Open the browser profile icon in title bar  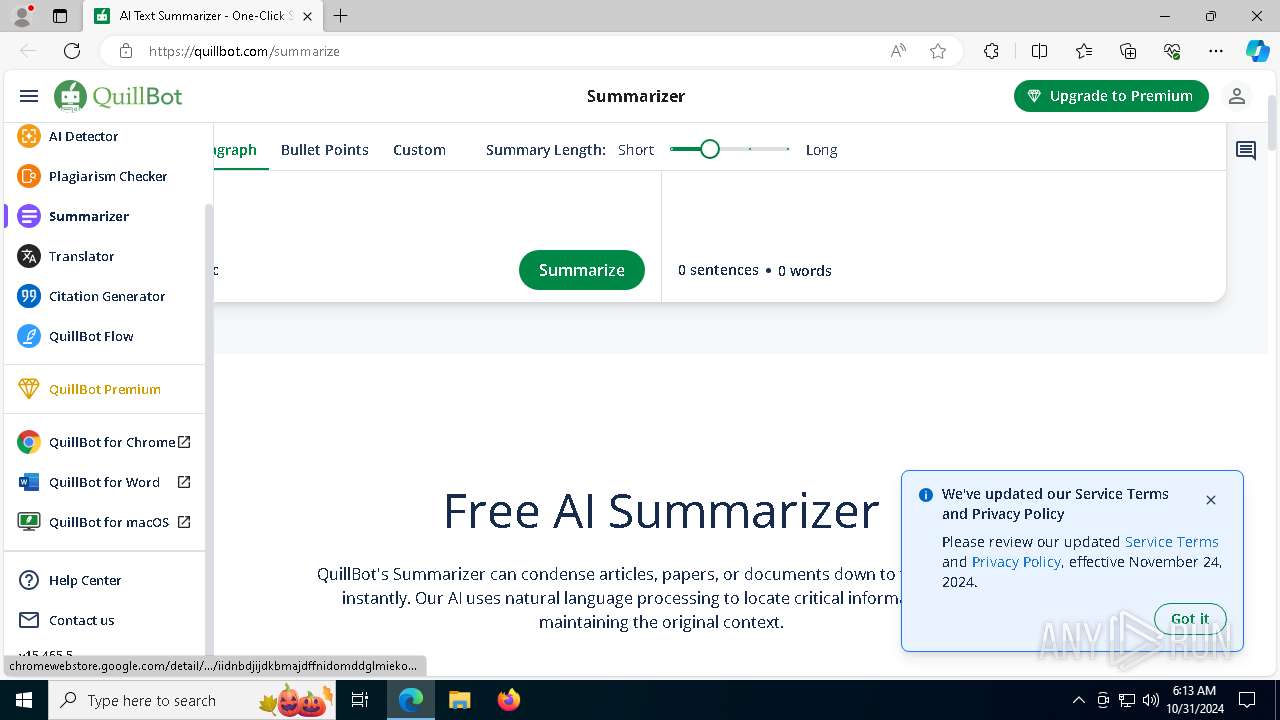pos(22,16)
